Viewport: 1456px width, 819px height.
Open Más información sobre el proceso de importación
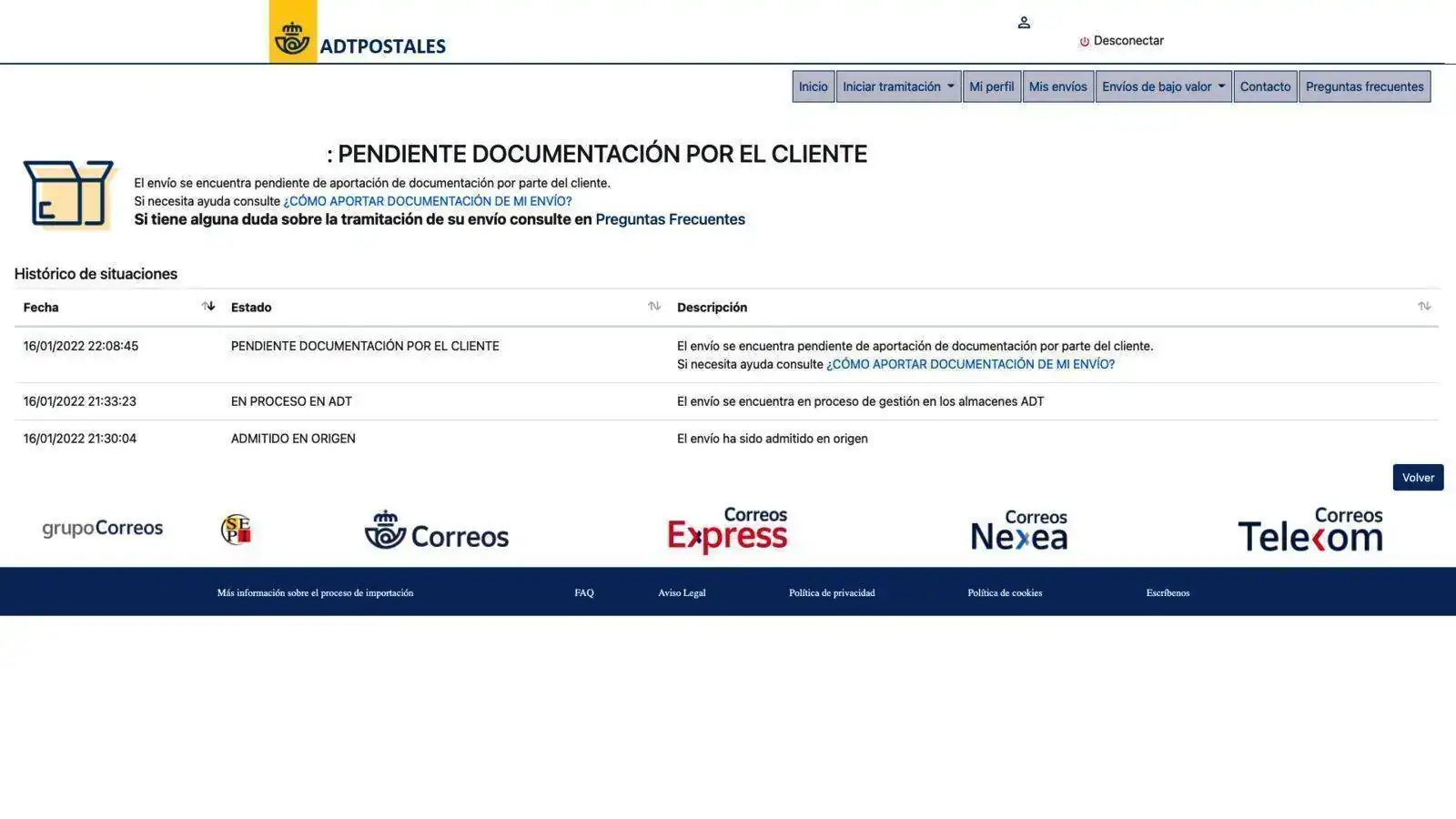pyautogui.click(x=315, y=592)
